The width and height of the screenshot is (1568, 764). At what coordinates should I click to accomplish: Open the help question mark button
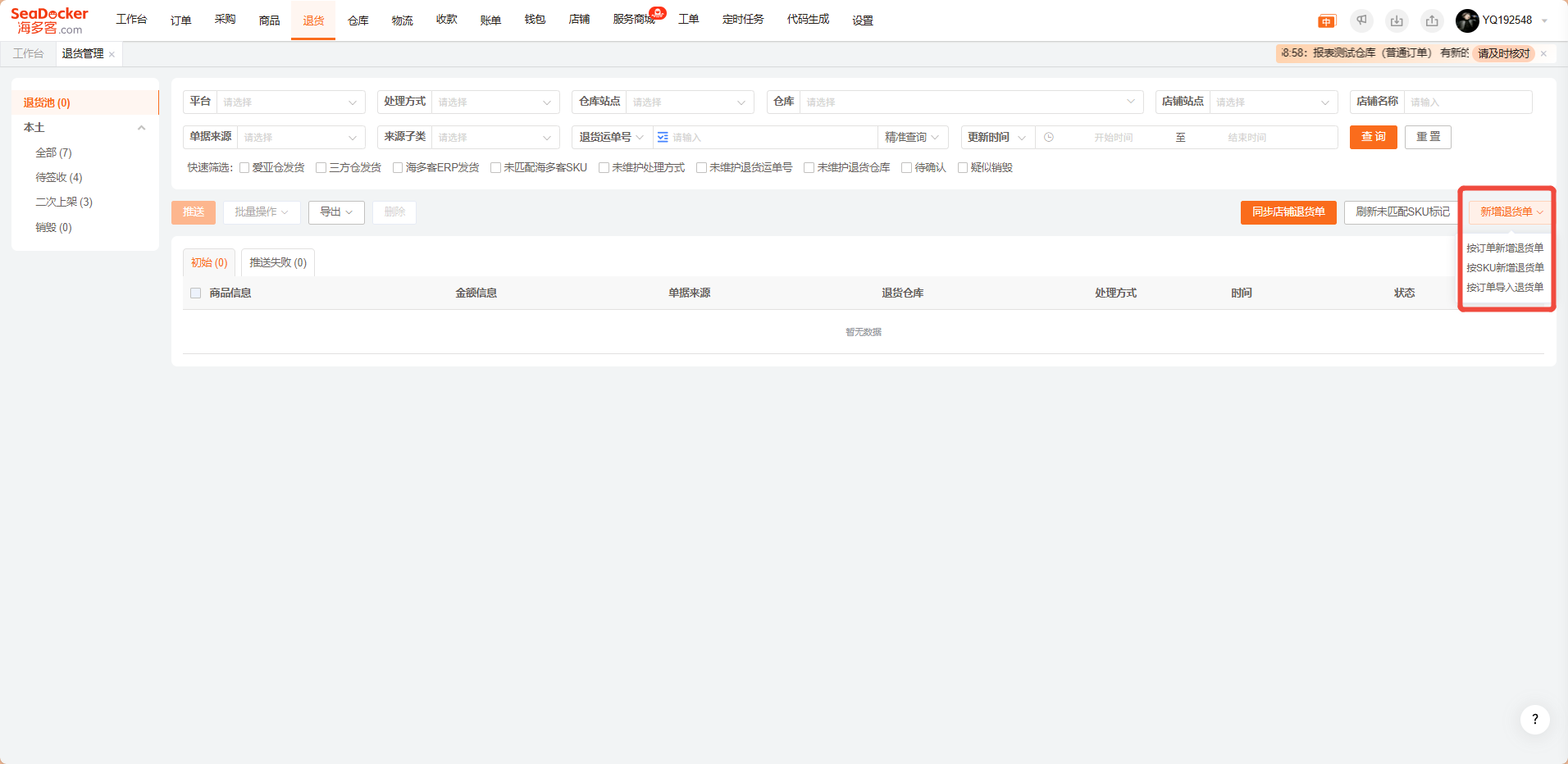point(1534,720)
